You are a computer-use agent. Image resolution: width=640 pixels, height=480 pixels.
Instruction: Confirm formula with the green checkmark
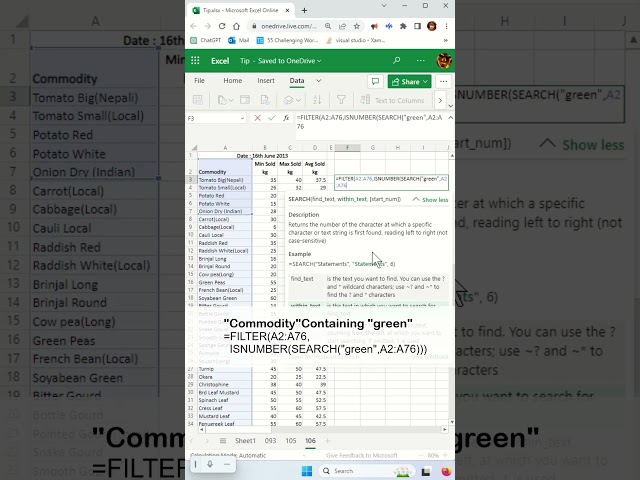click(271, 118)
